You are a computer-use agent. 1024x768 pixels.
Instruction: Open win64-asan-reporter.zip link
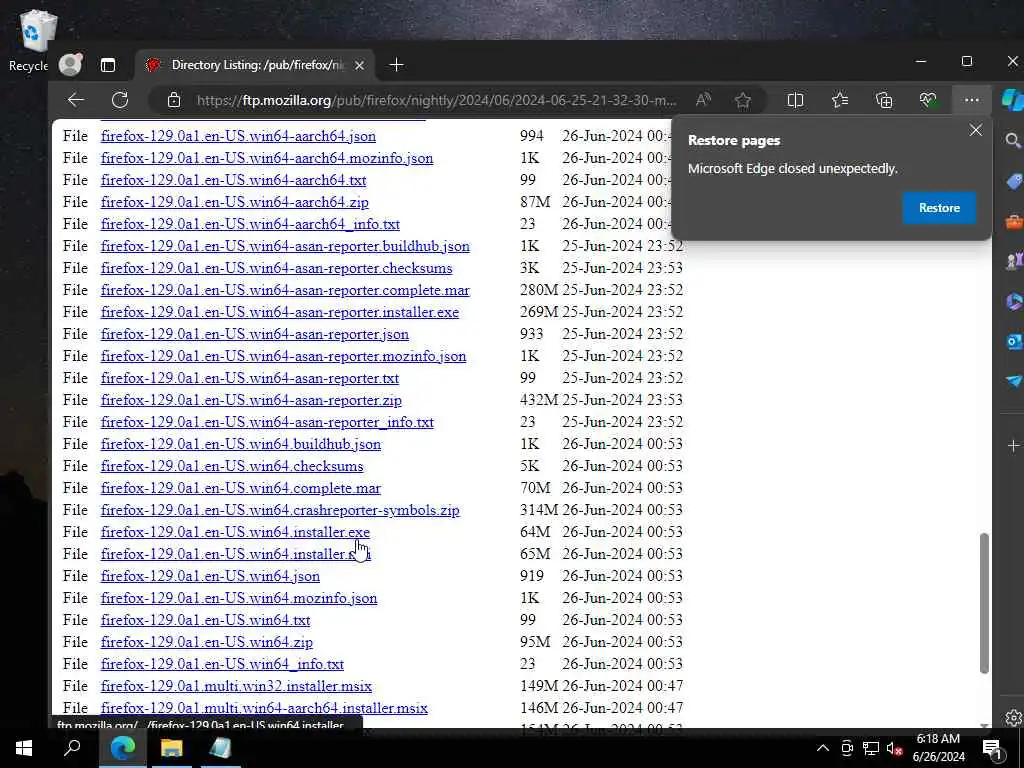(x=251, y=400)
